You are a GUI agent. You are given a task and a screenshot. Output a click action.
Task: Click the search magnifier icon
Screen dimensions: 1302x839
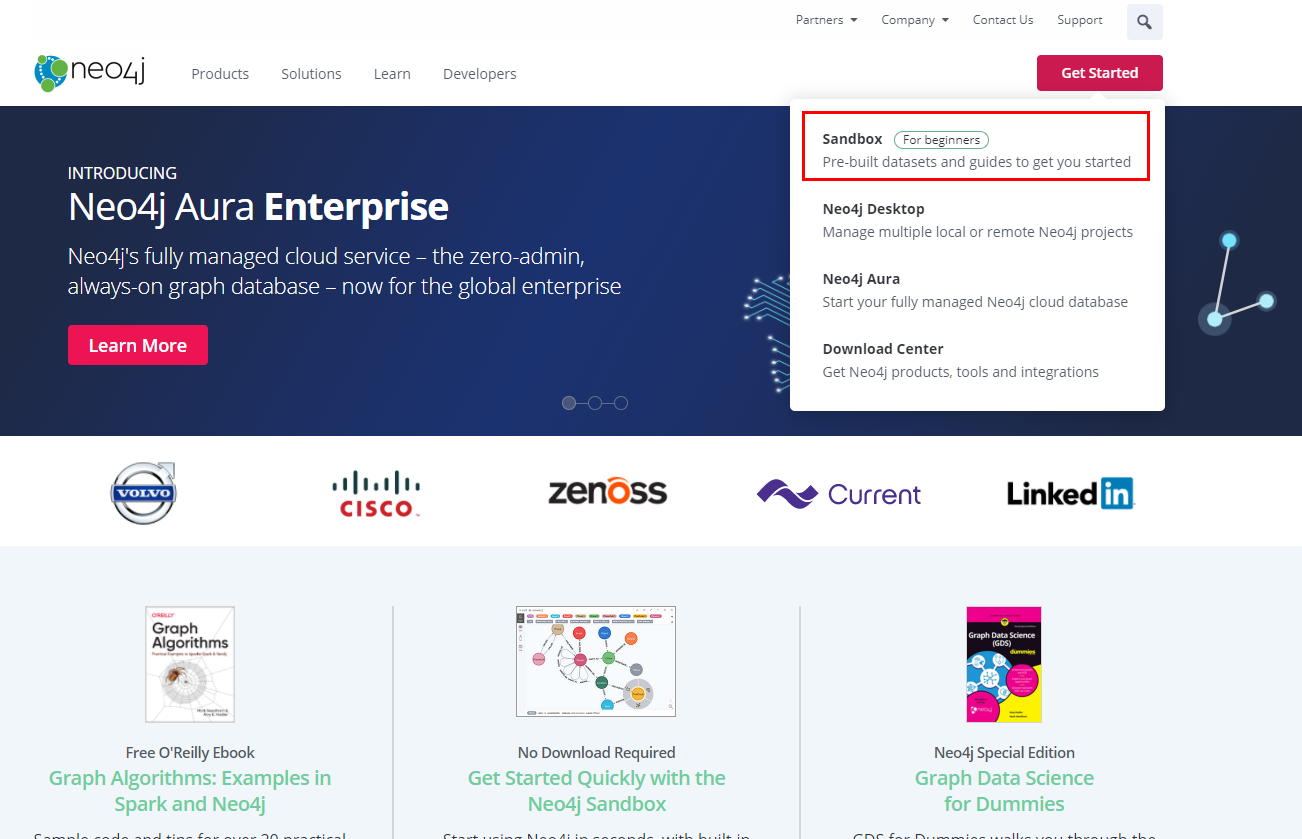coord(1144,22)
